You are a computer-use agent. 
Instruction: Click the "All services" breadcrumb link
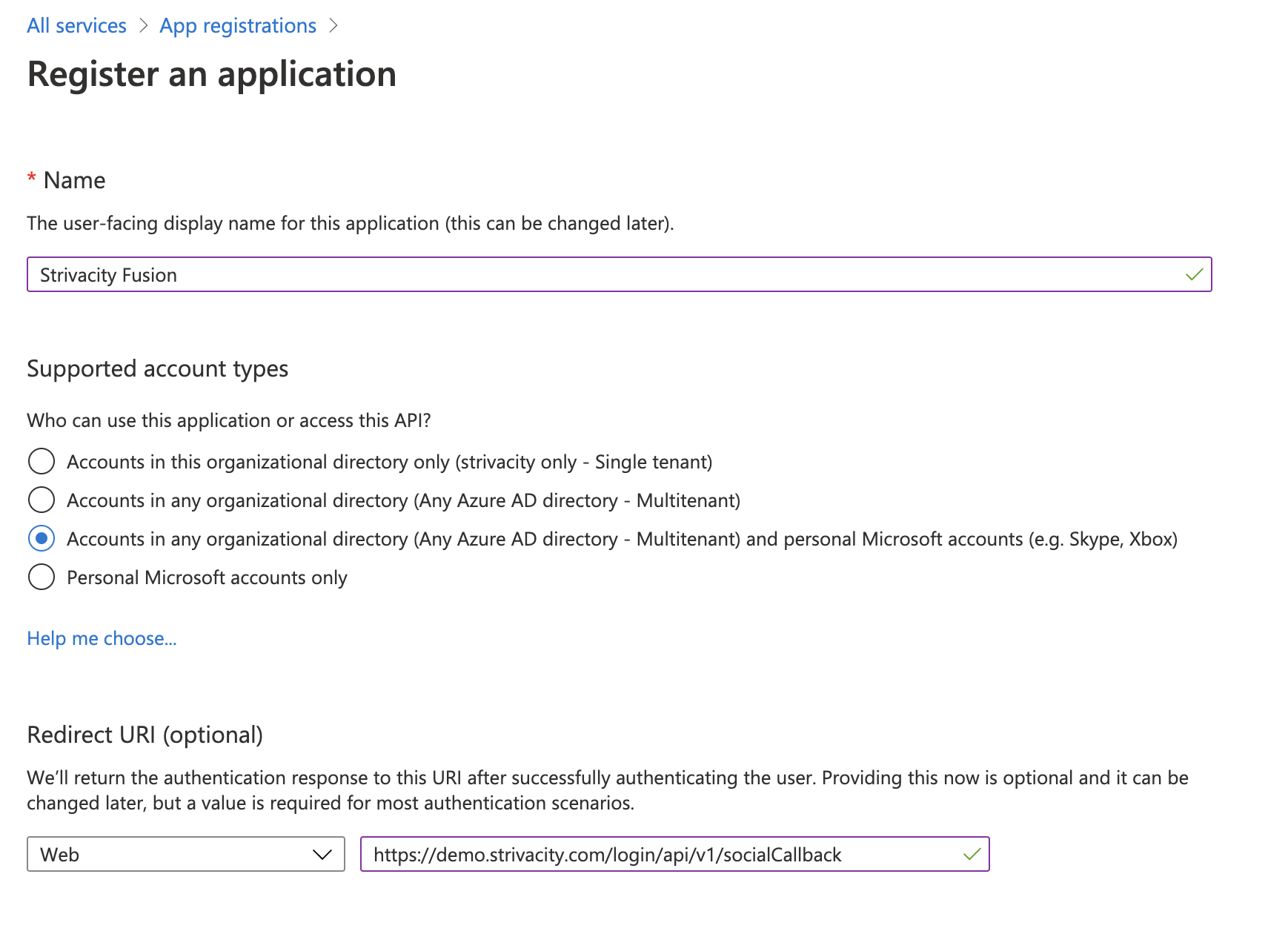tap(76, 26)
